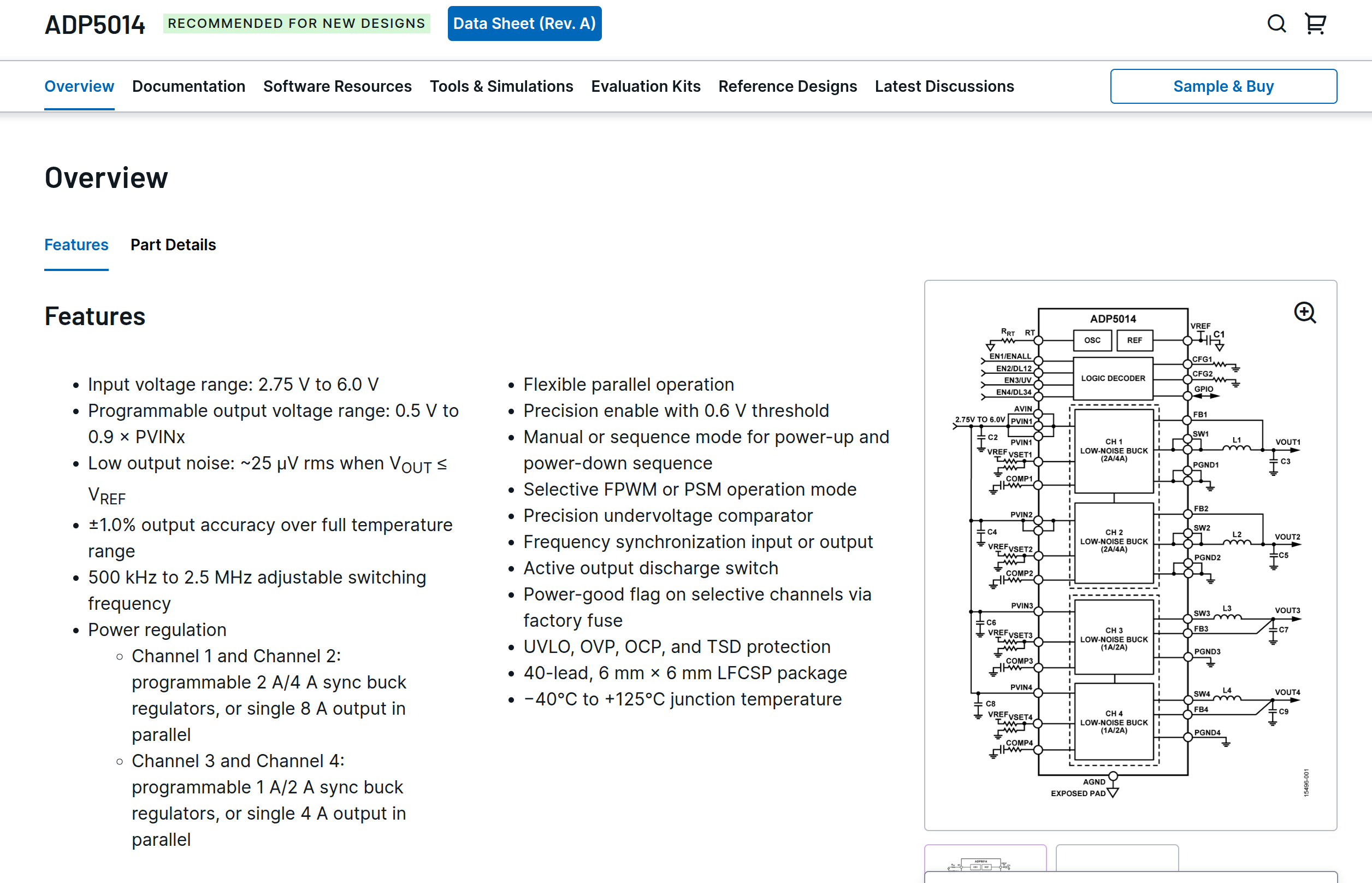The image size is (1372, 883).
Task: Click the diagram zoom-in magnifier icon
Action: pos(1304,313)
